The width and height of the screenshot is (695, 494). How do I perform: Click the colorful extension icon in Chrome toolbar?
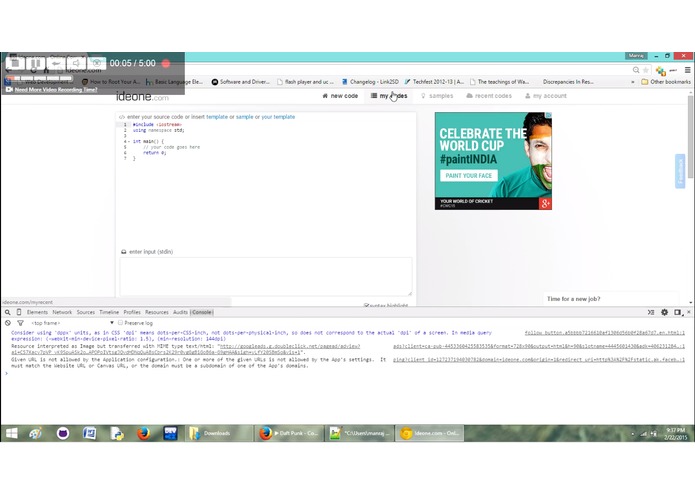tap(661, 70)
